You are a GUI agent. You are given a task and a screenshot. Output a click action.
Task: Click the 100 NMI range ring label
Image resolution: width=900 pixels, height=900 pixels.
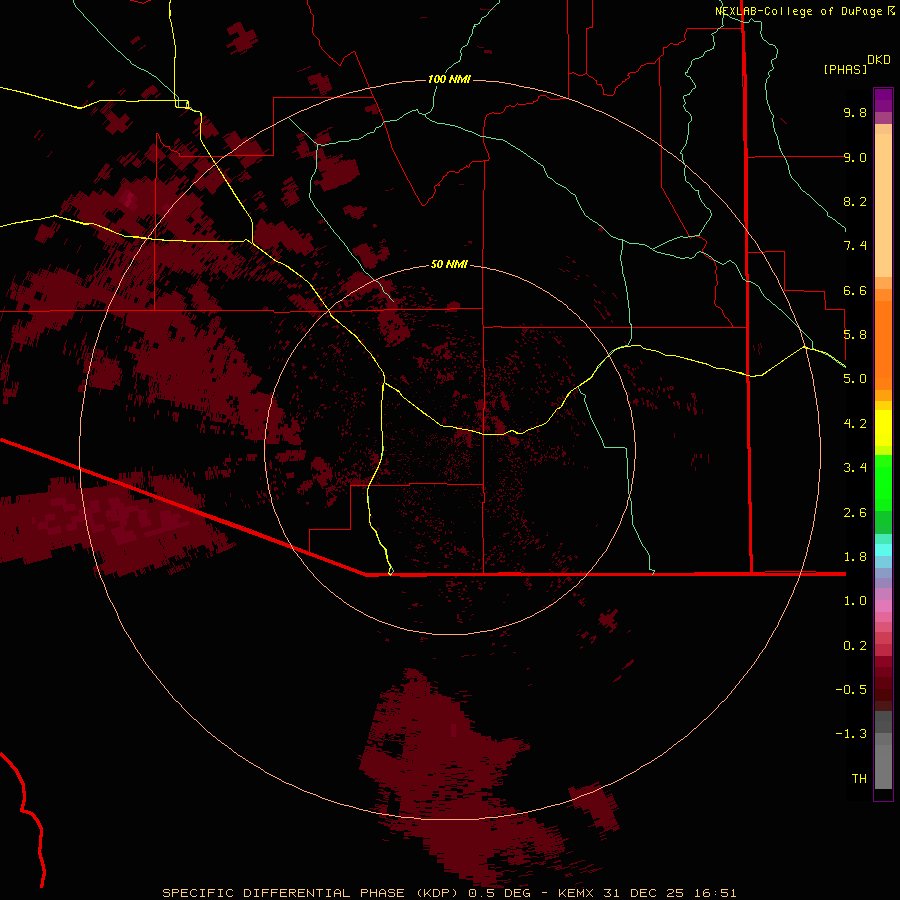449,79
